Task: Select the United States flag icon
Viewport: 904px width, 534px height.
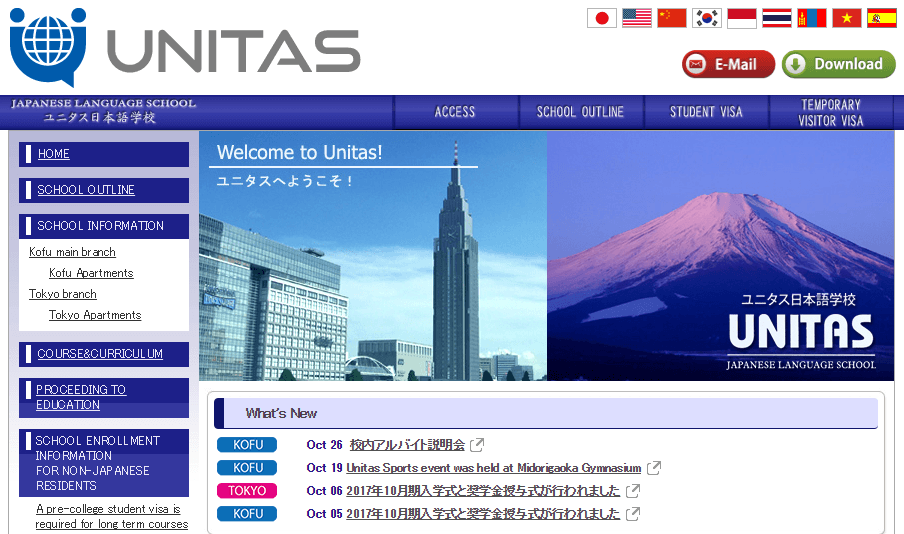Action: (636, 18)
